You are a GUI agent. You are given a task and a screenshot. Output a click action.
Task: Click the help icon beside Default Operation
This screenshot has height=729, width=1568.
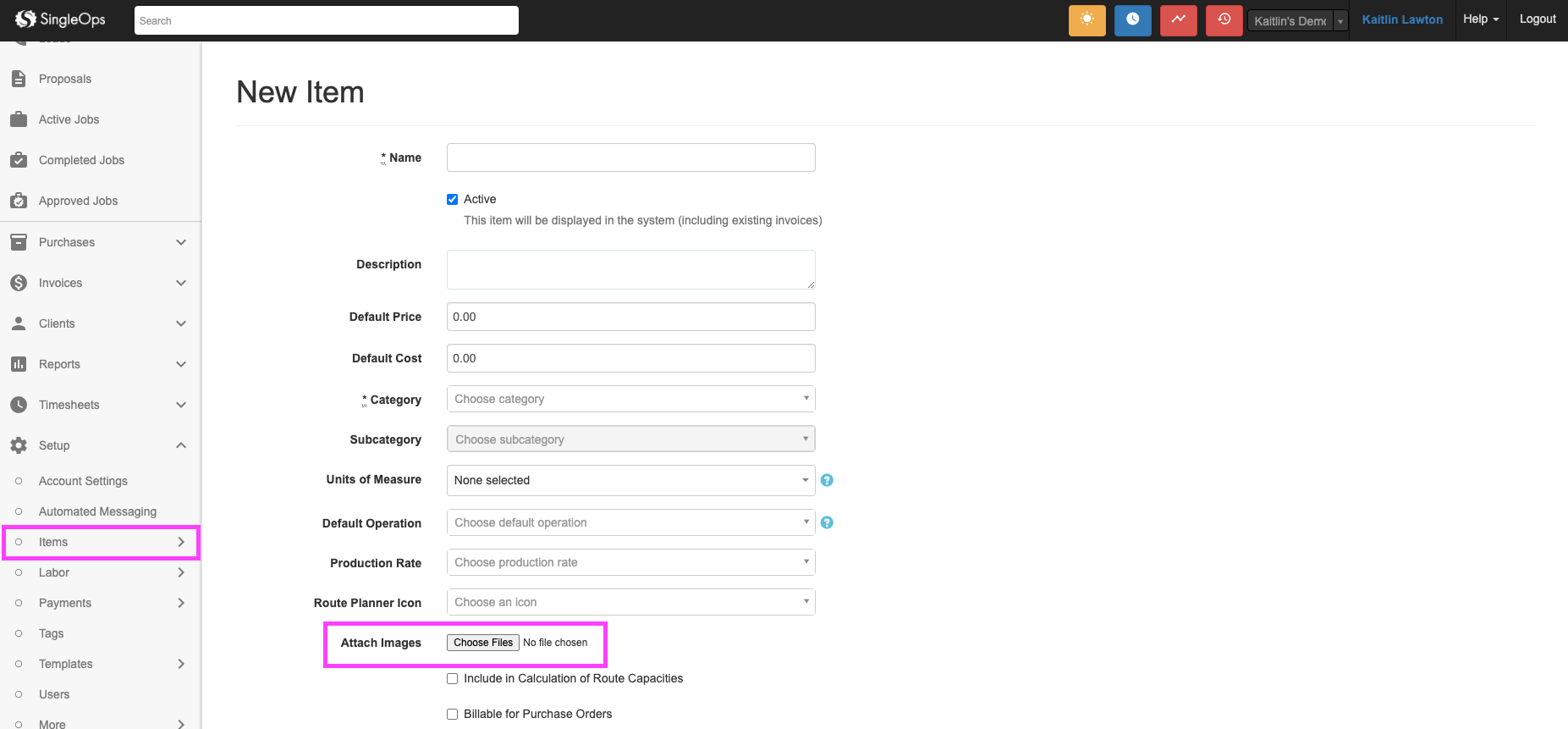(x=827, y=522)
